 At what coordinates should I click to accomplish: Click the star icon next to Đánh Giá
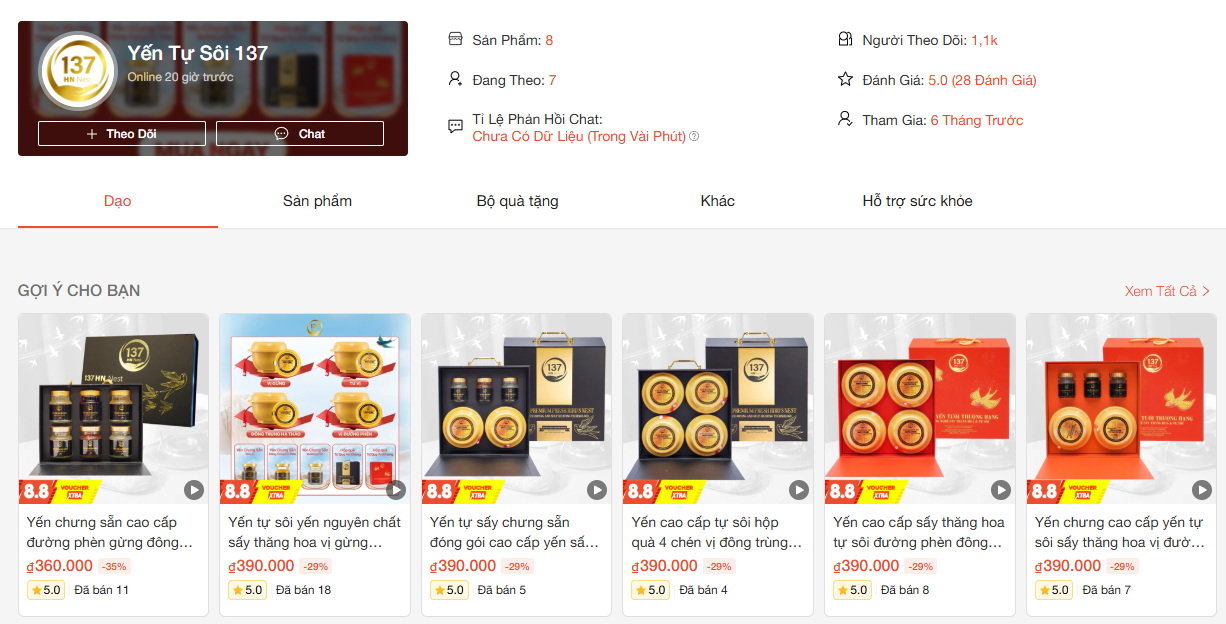[x=845, y=80]
